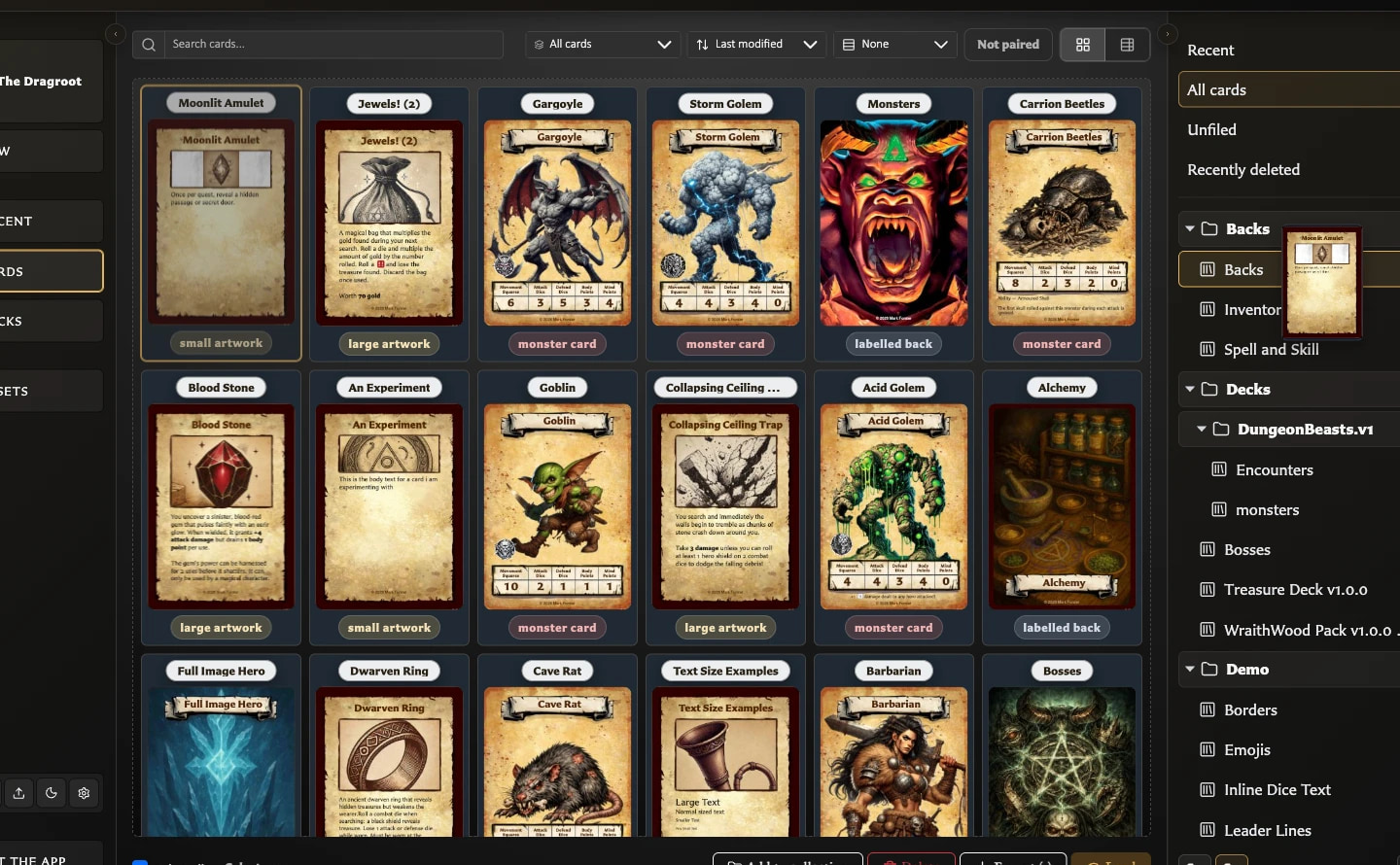Click the Search cards input field

[x=333, y=45]
